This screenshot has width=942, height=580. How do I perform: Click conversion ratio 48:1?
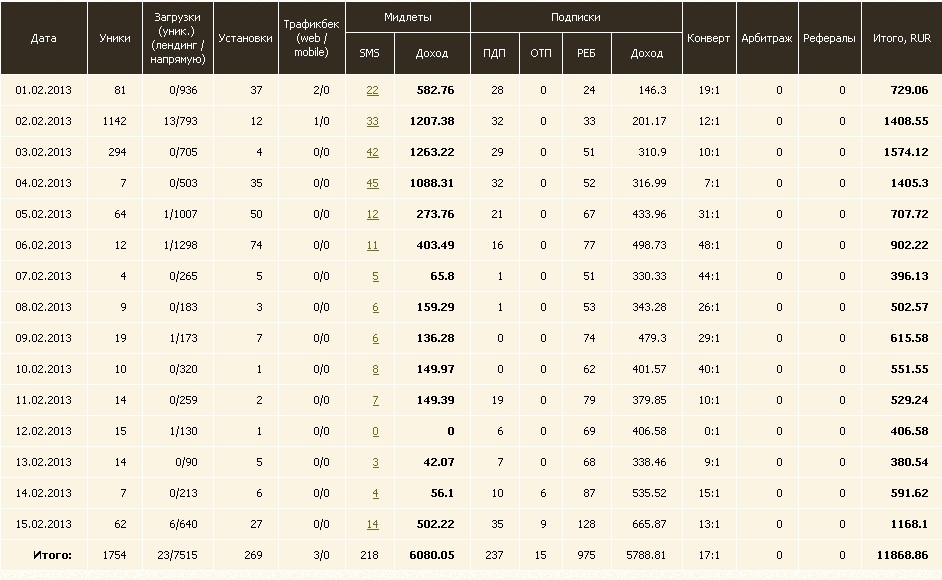(x=709, y=245)
